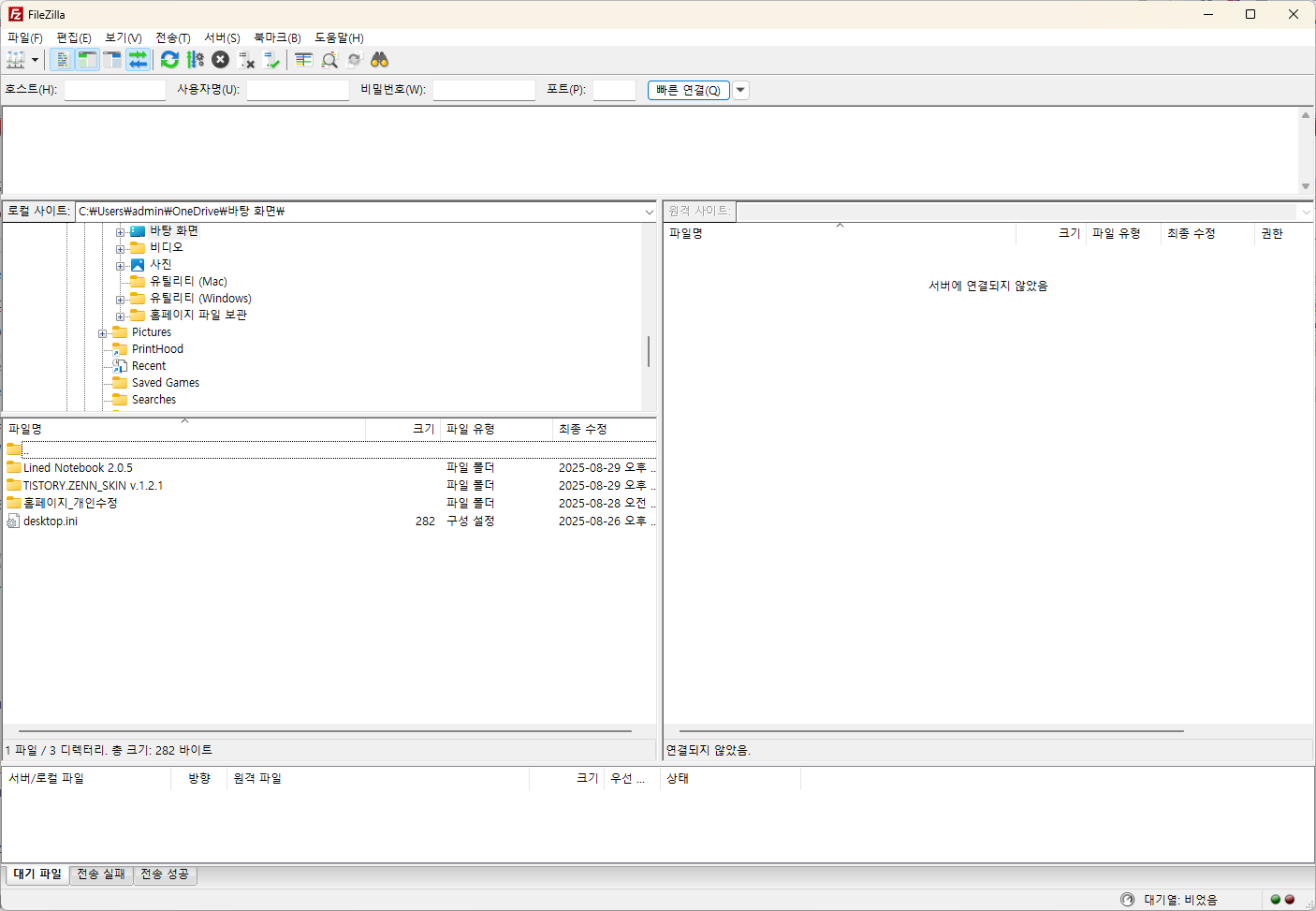Click the local file list horizontal scrollbar
Screen dimensions: 1316x911
pyautogui.click(x=325, y=730)
